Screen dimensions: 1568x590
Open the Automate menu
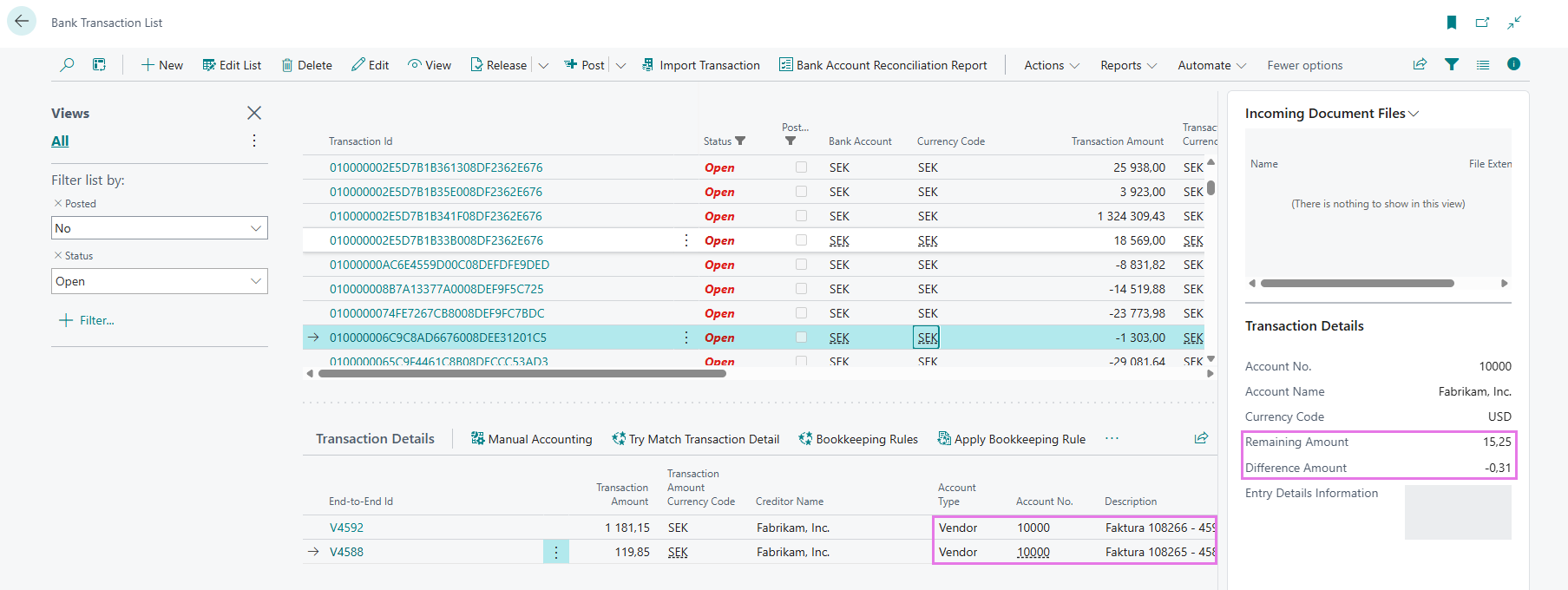(x=1211, y=65)
